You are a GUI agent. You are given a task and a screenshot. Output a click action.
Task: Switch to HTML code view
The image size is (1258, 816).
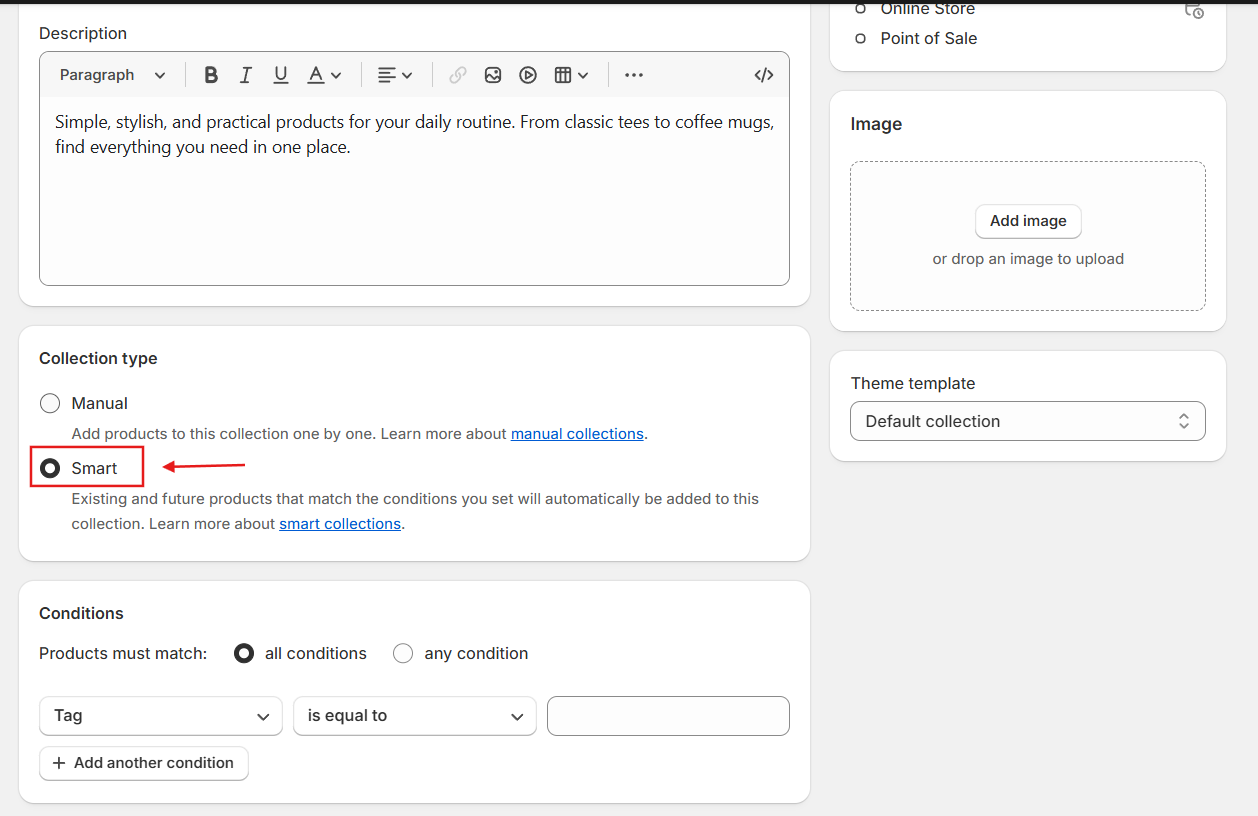(764, 75)
